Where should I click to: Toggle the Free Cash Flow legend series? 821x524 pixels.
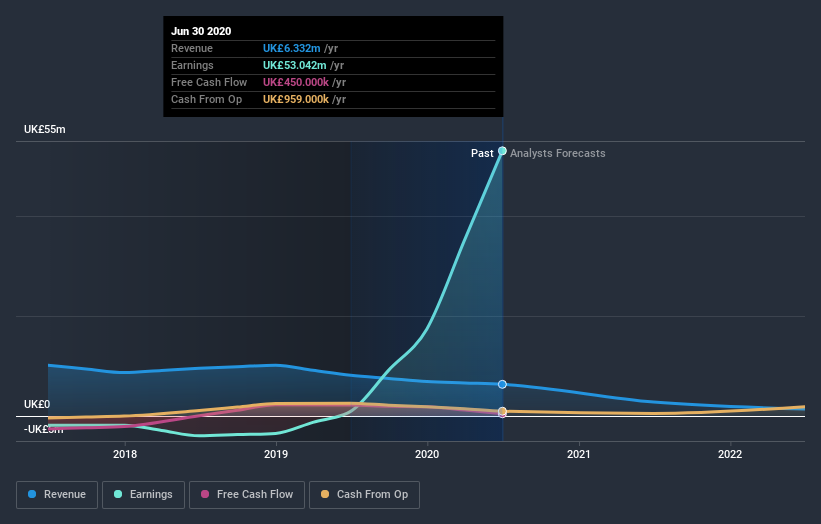[247, 495]
